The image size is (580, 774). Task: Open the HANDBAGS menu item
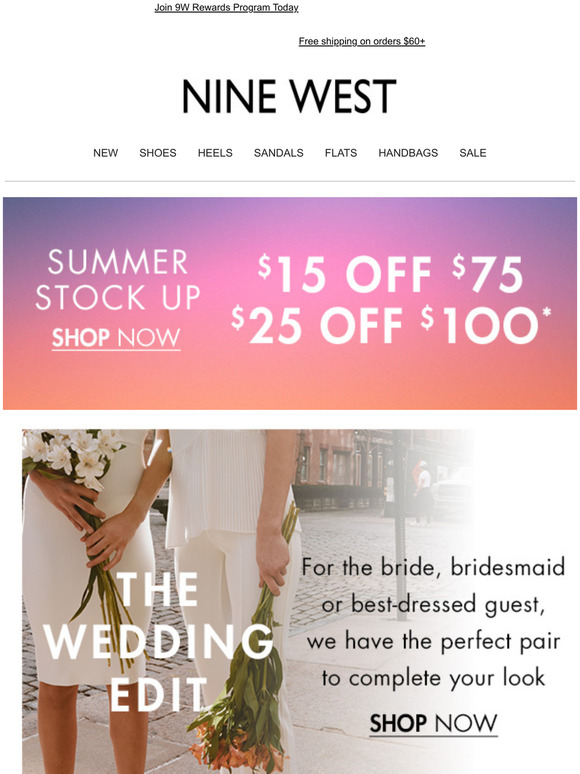click(408, 153)
